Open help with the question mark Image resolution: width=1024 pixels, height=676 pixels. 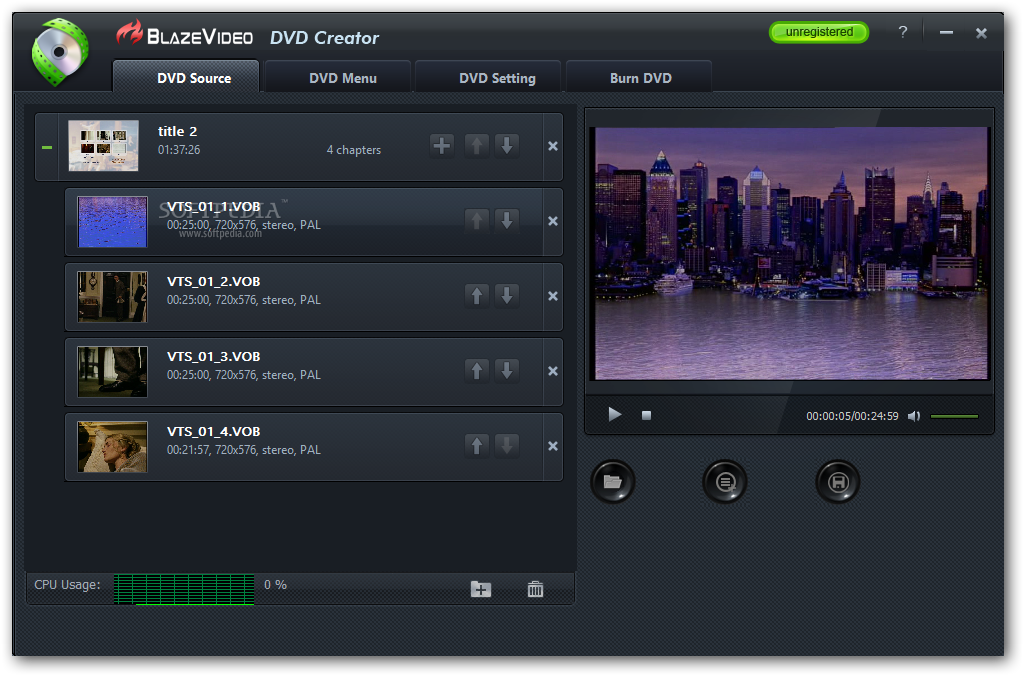[x=903, y=31]
